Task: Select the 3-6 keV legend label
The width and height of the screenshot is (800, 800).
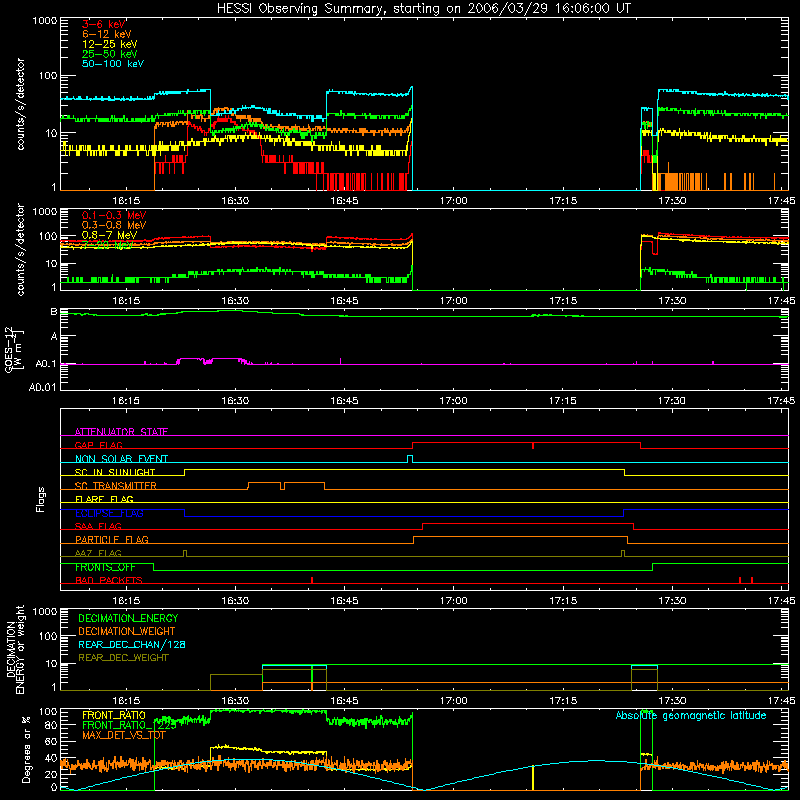Action: (104, 24)
